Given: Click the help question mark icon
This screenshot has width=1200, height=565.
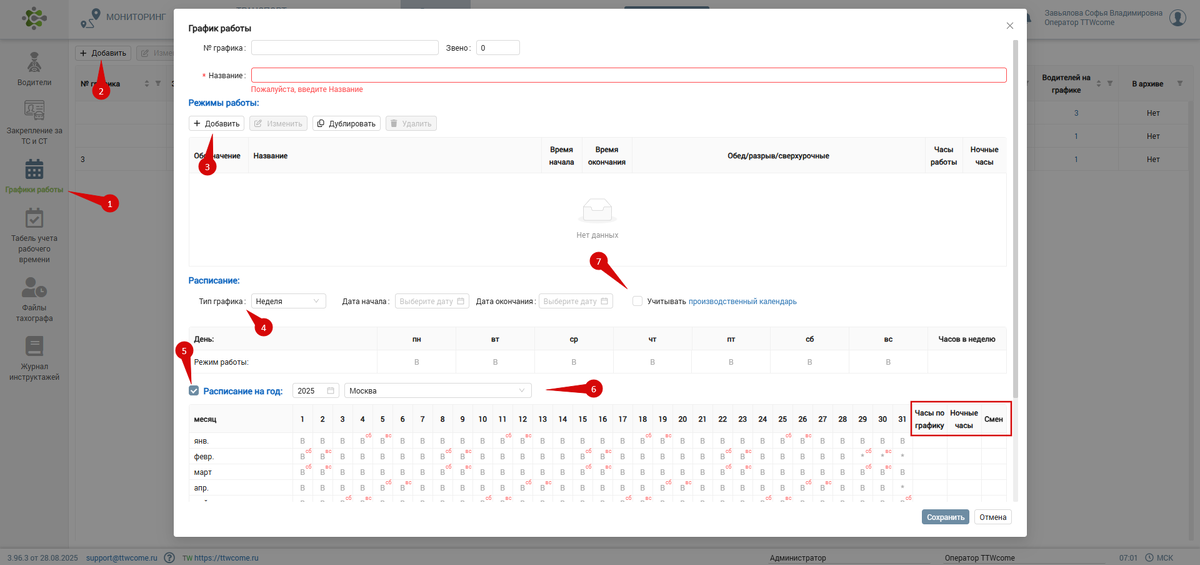Looking at the screenshot, I should (x=169, y=558).
